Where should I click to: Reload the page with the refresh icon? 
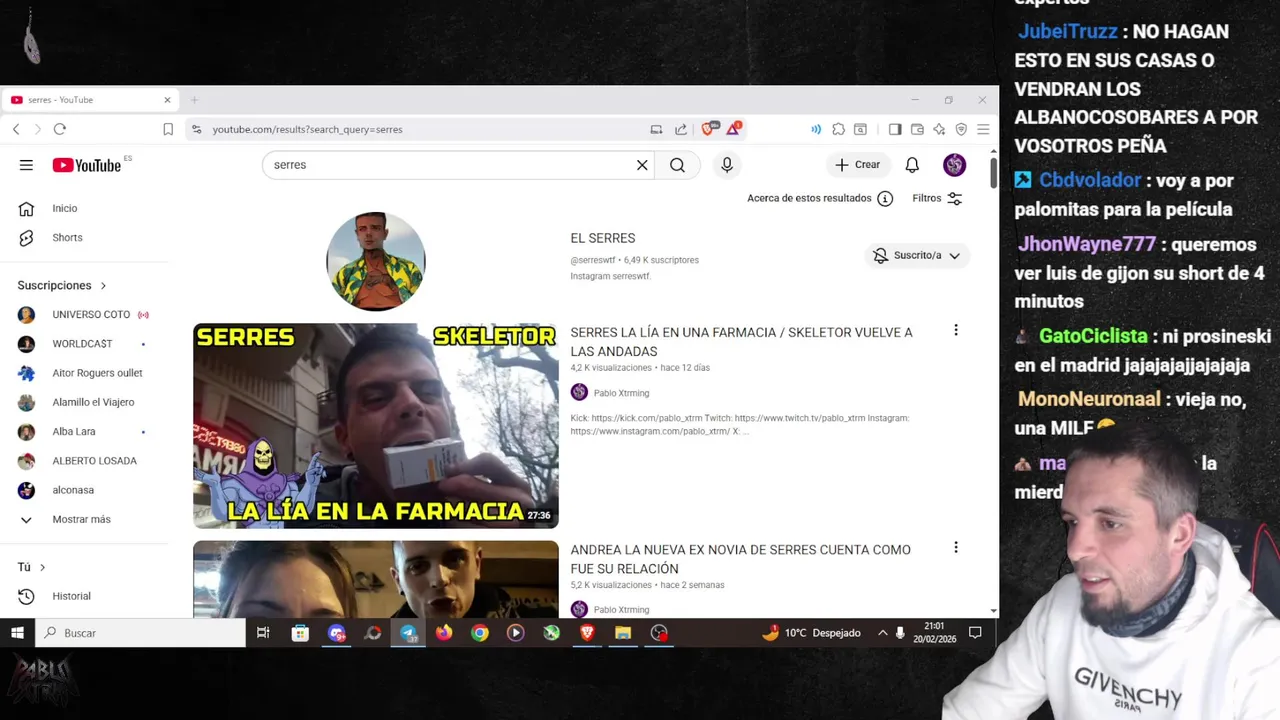pyautogui.click(x=60, y=129)
